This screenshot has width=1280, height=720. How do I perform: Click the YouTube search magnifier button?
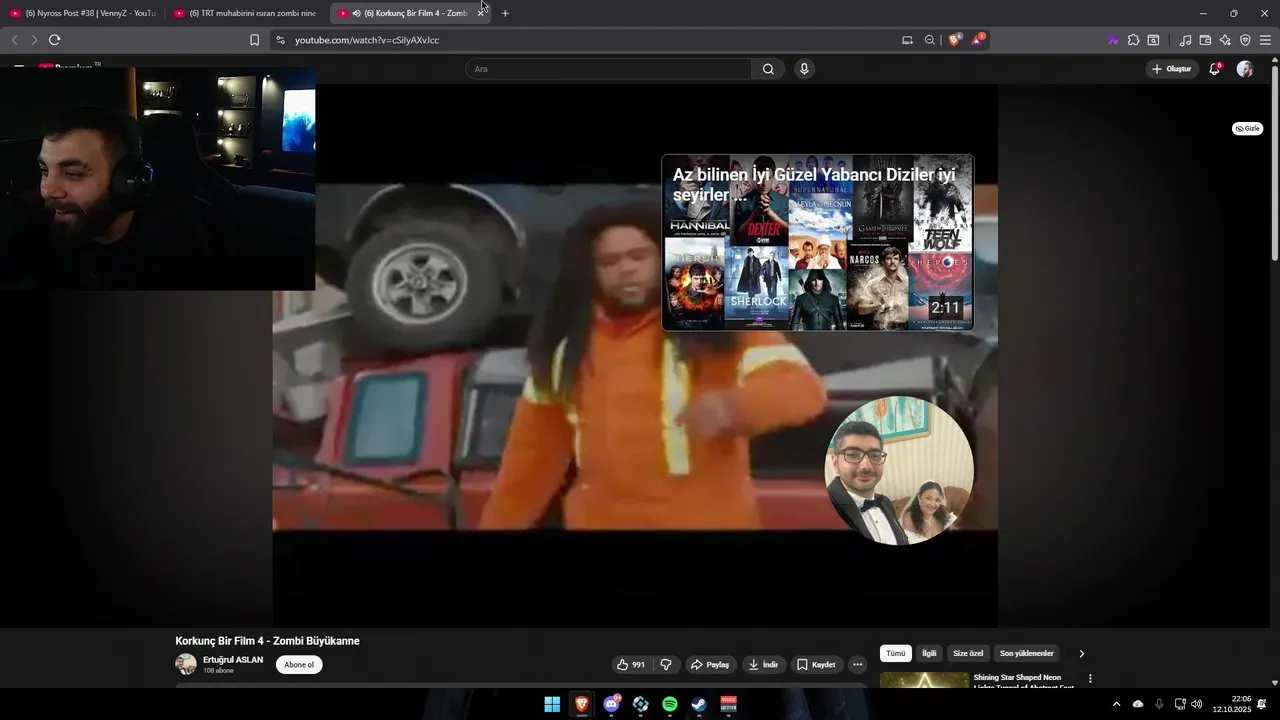coord(768,69)
